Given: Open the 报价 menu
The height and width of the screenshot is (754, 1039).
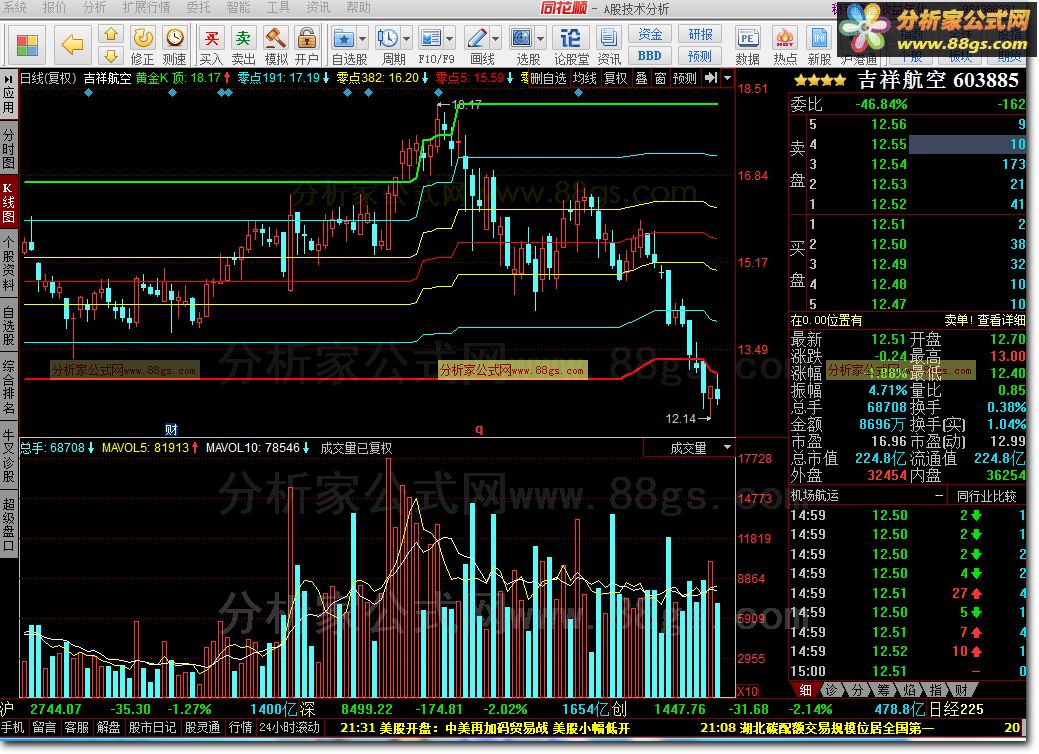Looking at the screenshot, I should point(54,8).
